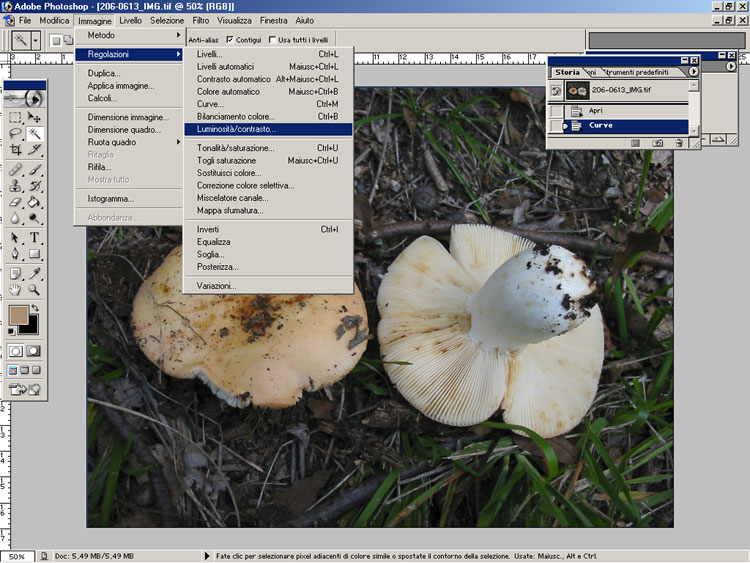Open tool preset picker dropdown arrow
Screen dimensions: 750x563
36,40
